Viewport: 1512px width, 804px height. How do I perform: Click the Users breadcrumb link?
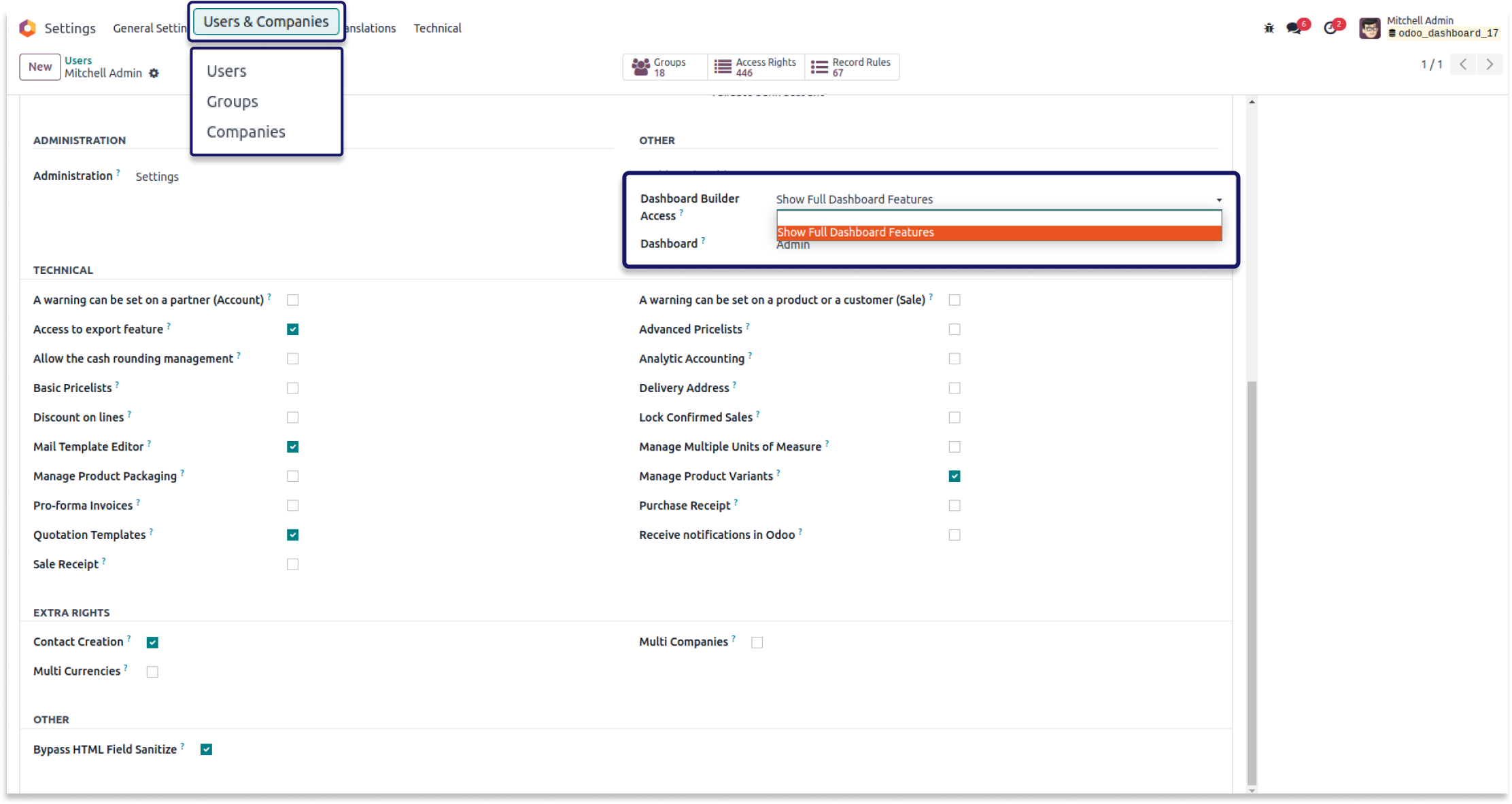tap(78, 60)
